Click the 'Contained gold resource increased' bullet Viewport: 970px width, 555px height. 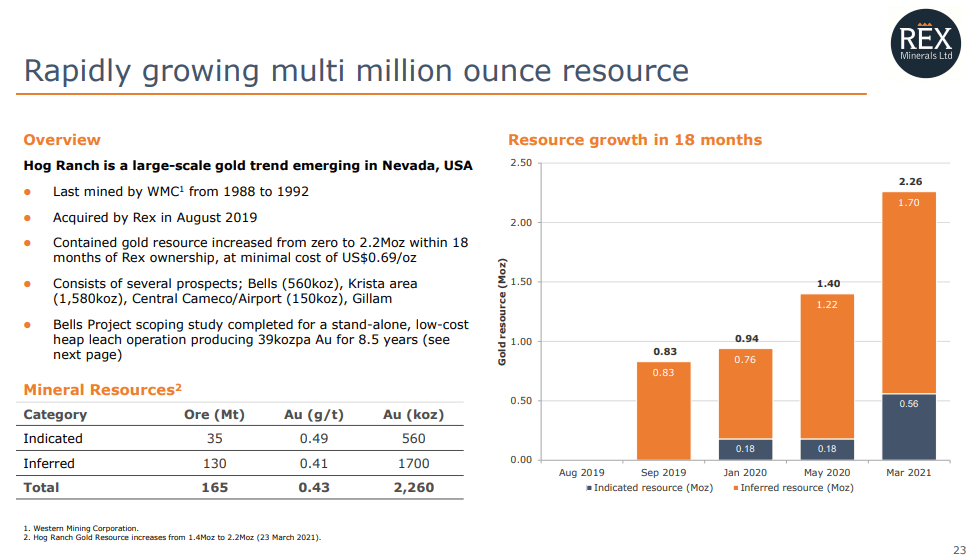pyautogui.click(x=260, y=250)
